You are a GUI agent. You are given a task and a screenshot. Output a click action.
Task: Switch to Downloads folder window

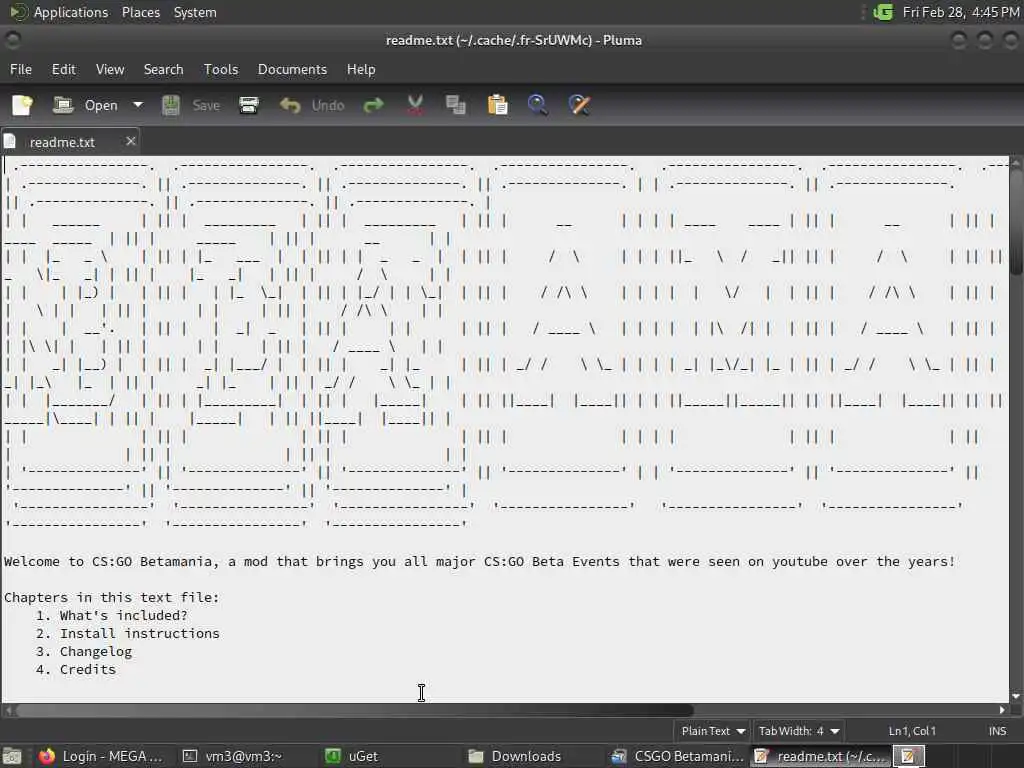516,756
